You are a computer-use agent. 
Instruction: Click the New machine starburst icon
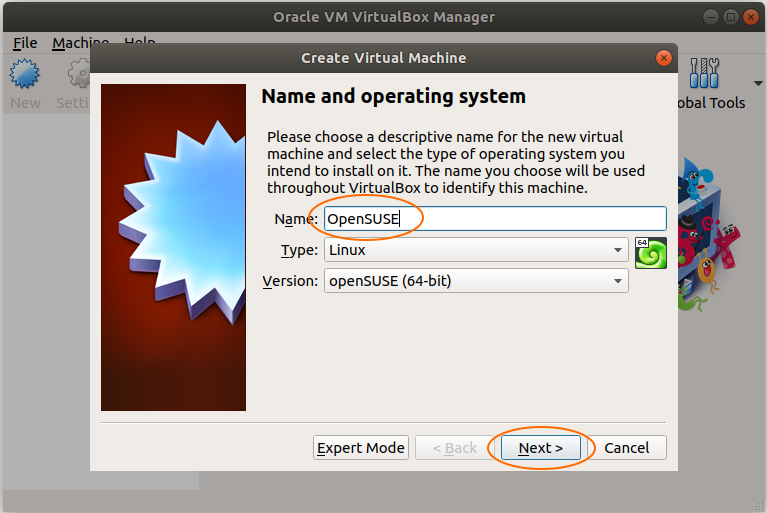tap(24, 74)
